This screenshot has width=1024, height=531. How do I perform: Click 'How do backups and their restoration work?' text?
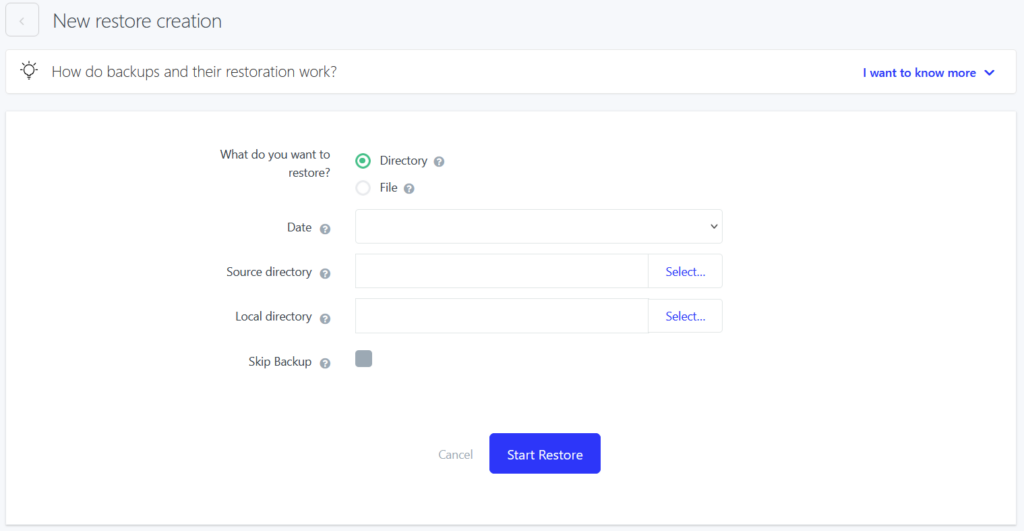(x=194, y=71)
